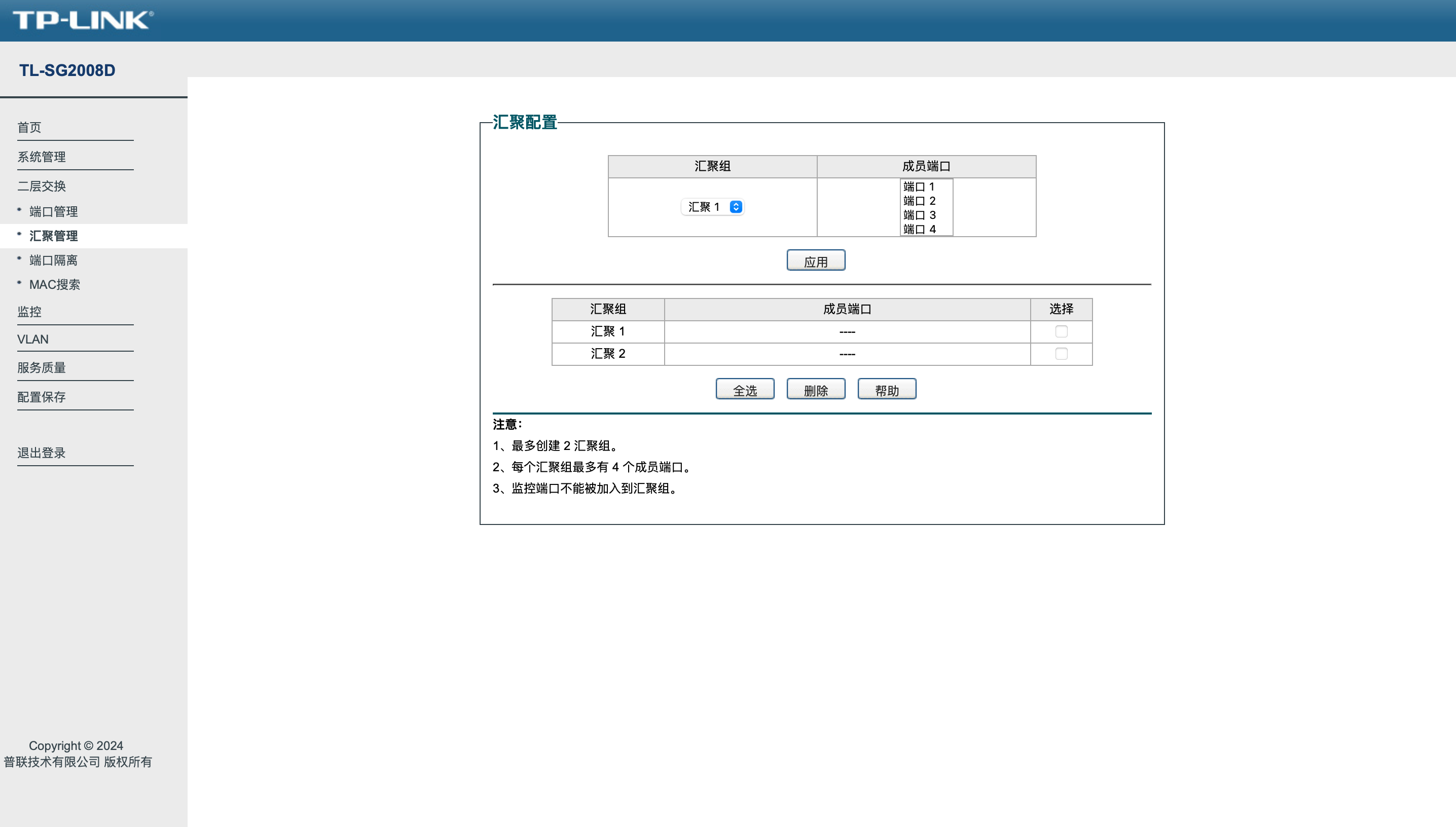1456x827 pixels.
Task: Click 退出登录 to log out
Action: tap(42, 453)
